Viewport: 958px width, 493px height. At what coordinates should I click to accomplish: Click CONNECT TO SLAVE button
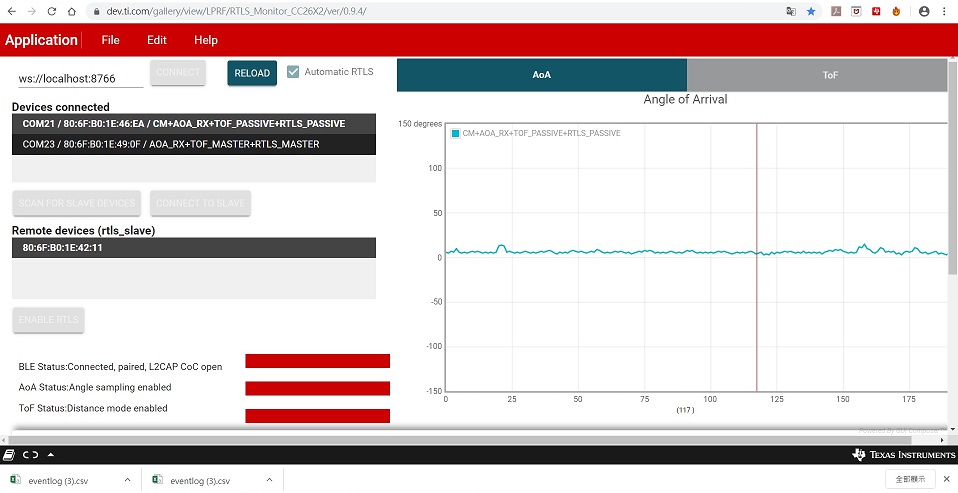click(200, 203)
